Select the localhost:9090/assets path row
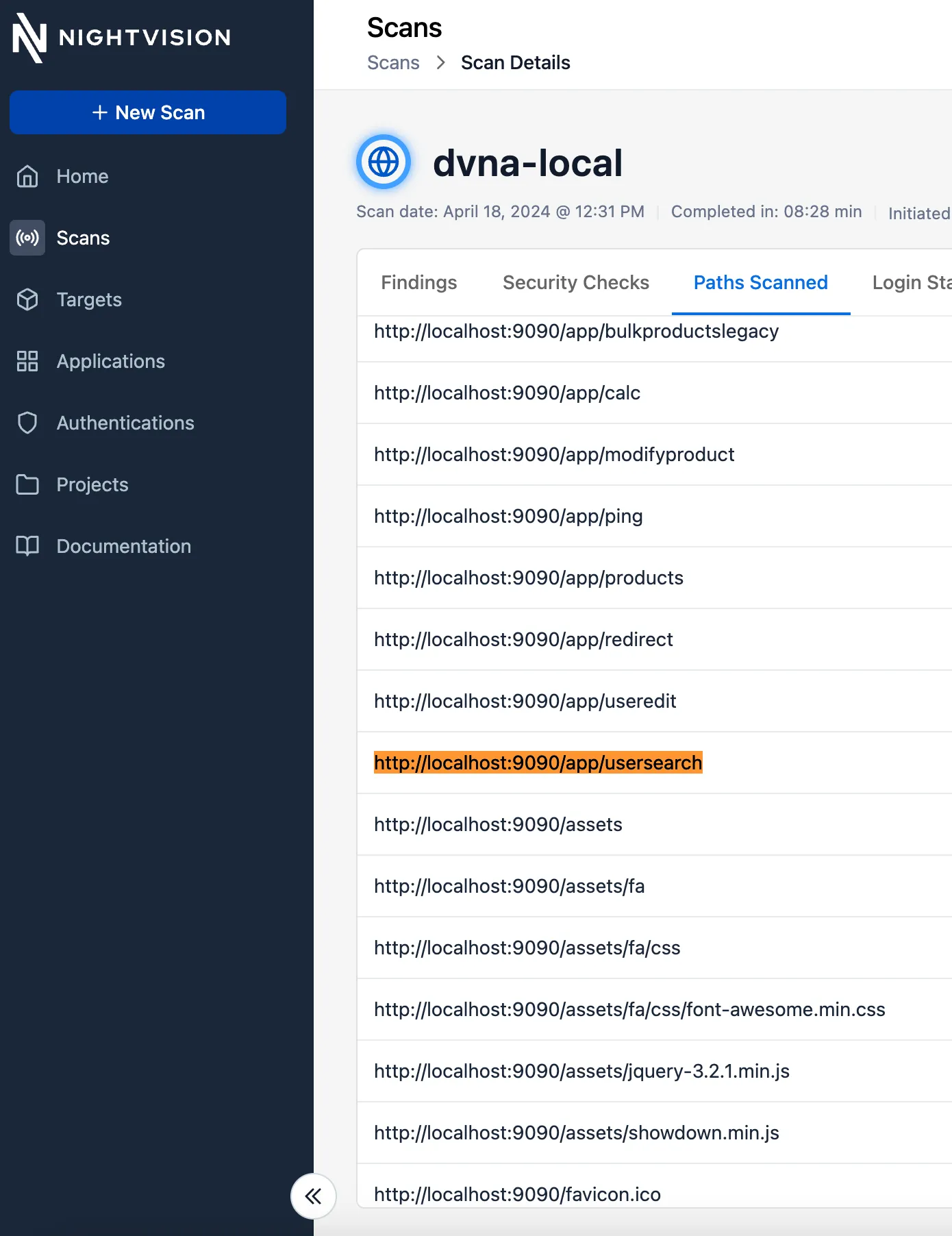Image resolution: width=952 pixels, height=1236 pixels. pos(655,824)
